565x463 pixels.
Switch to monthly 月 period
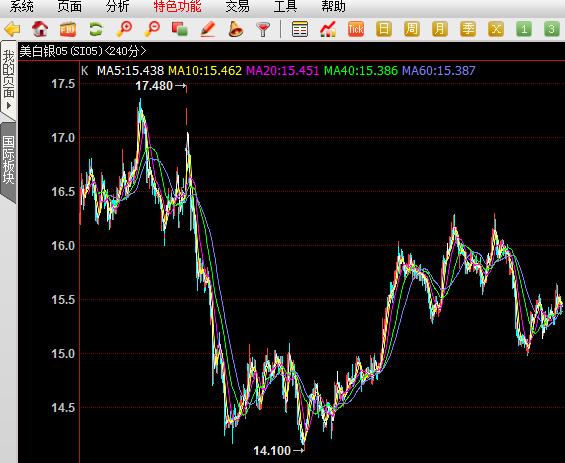[440, 29]
